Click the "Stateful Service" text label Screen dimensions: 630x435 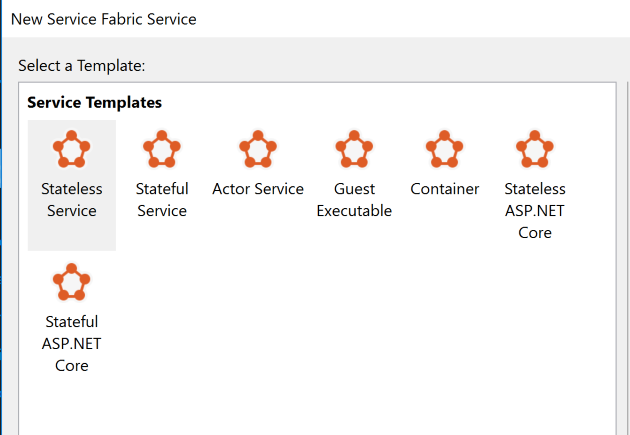[162, 200]
